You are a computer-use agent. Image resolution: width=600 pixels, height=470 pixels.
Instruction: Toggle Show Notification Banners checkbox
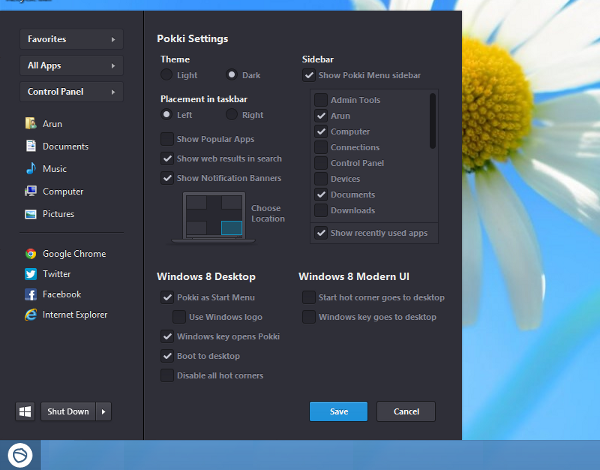tap(167, 178)
